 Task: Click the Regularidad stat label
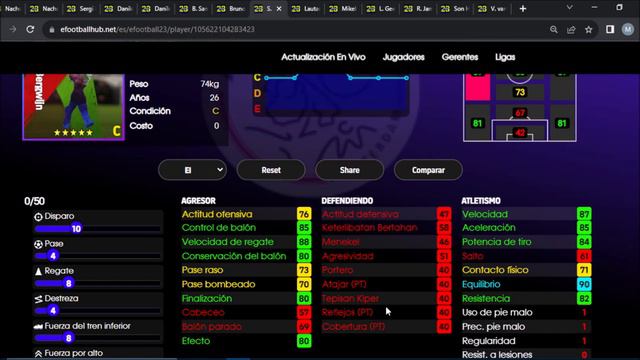coord(489,341)
